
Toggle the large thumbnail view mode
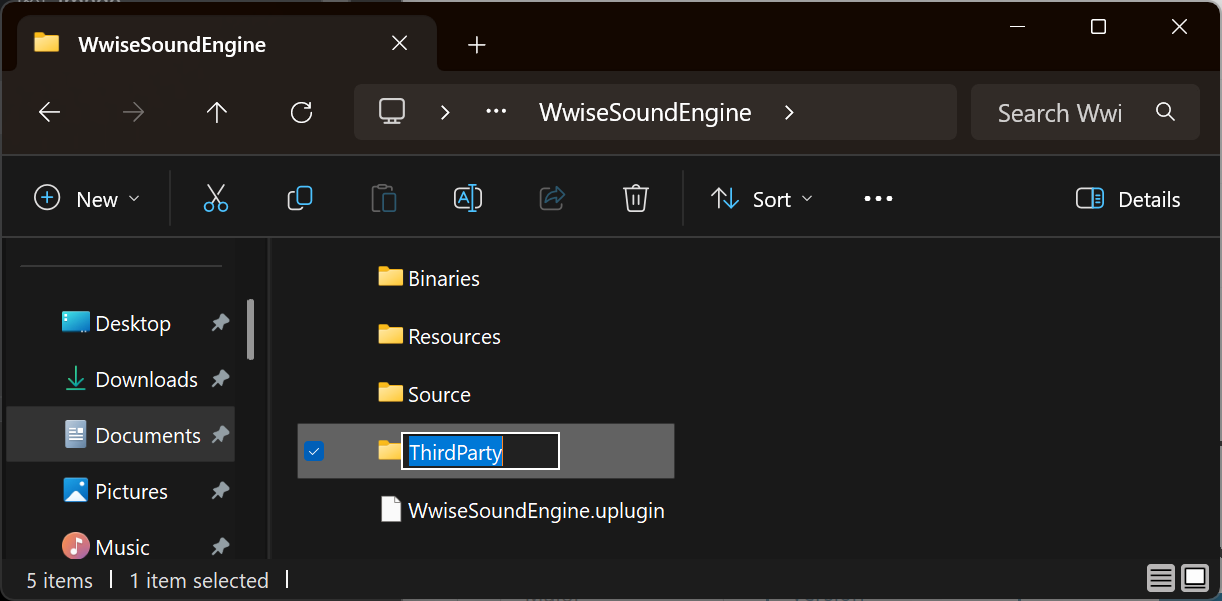(1193, 578)
